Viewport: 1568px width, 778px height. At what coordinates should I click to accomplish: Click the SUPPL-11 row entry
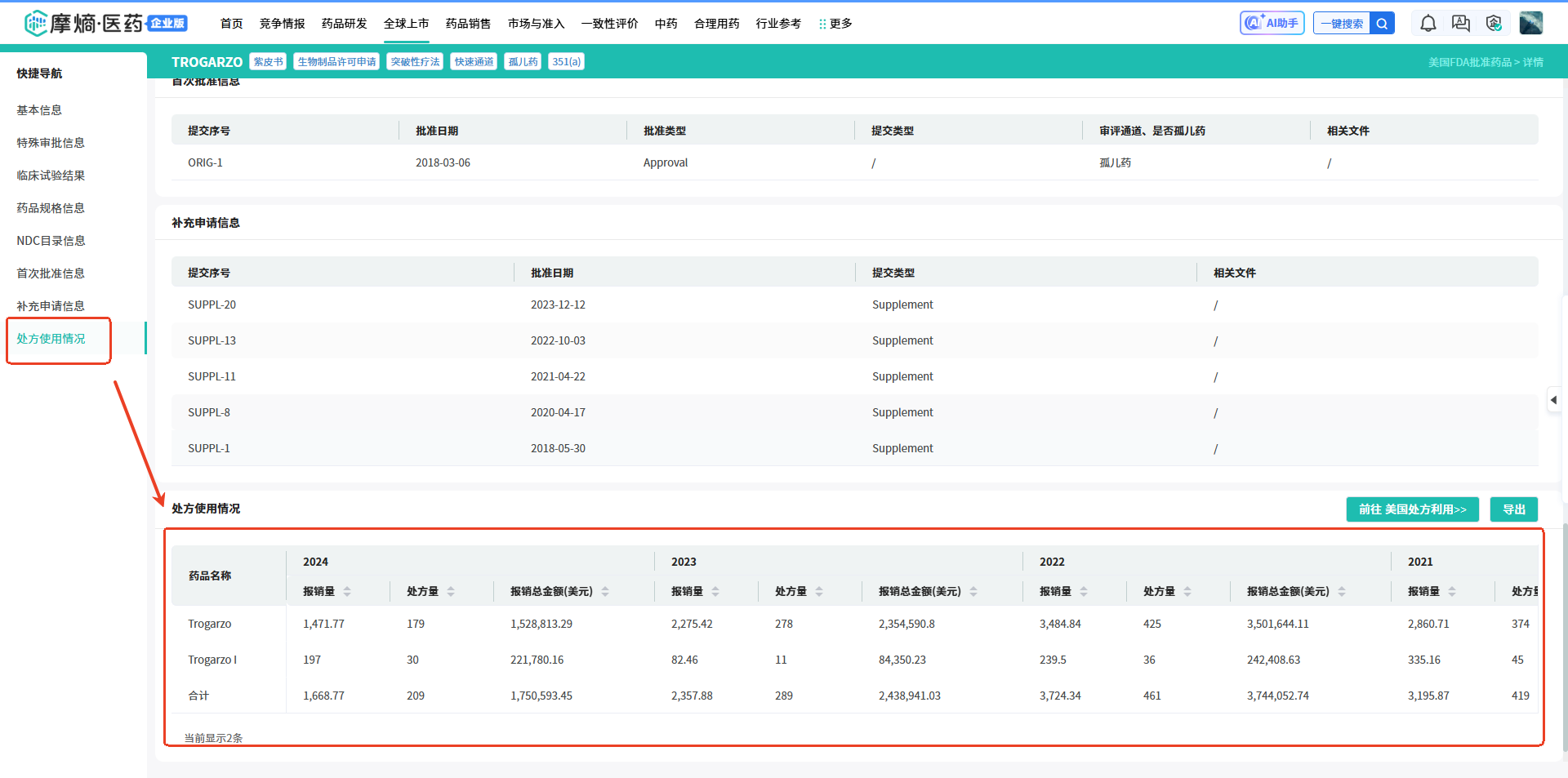212,376
